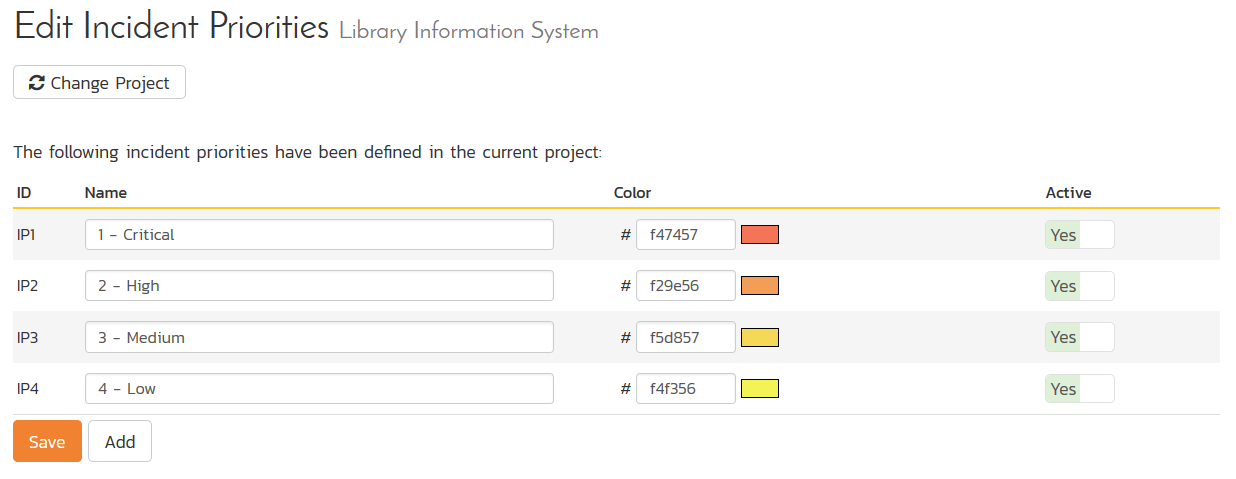Open the red color swatch for IP1

coord(759,235)
